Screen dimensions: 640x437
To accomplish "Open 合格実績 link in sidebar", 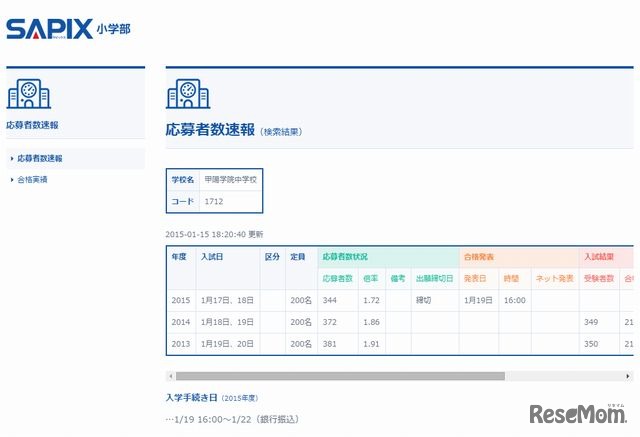I will coord(32,180).
